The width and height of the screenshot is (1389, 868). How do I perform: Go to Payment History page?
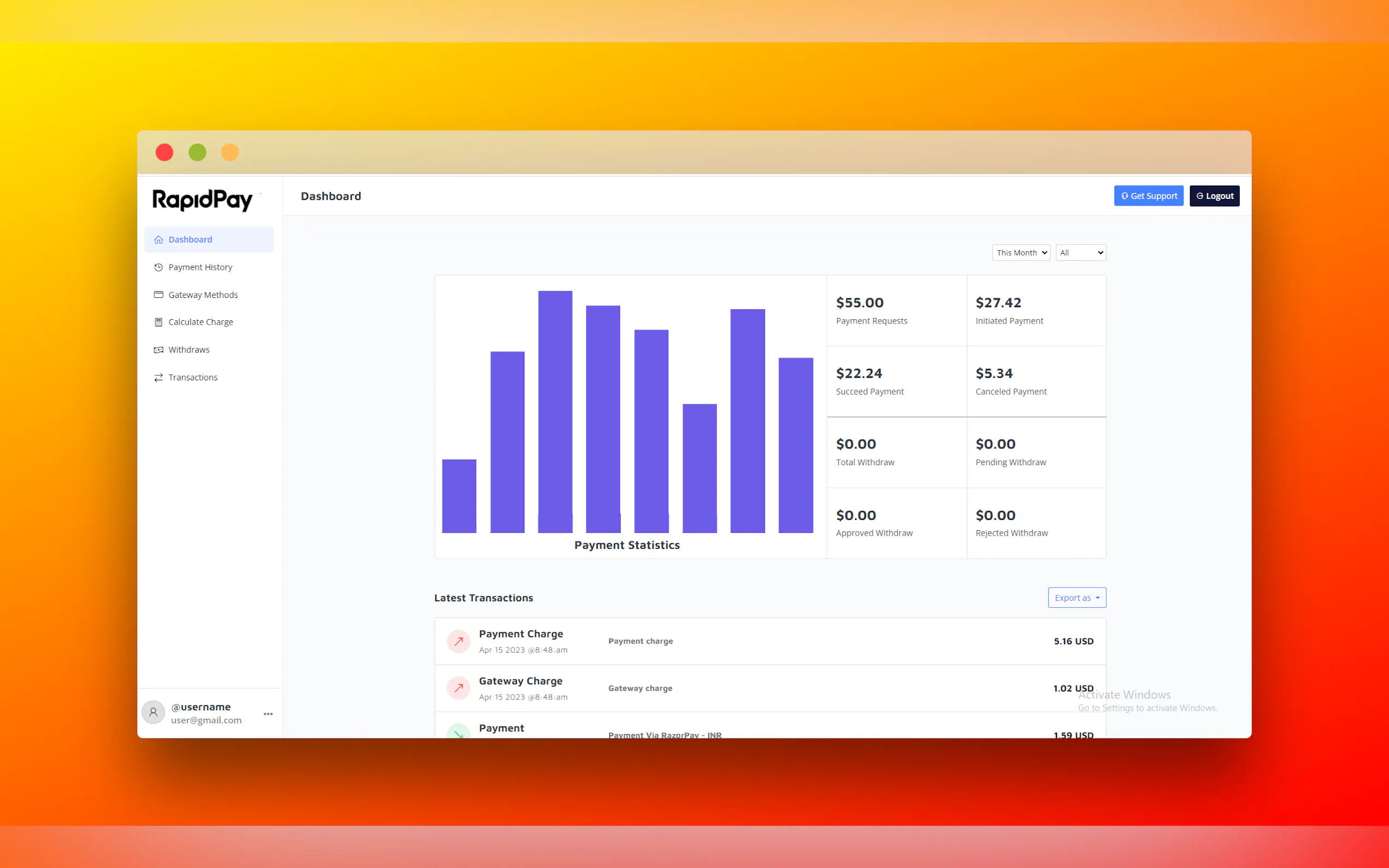click(x=200, y=267)
